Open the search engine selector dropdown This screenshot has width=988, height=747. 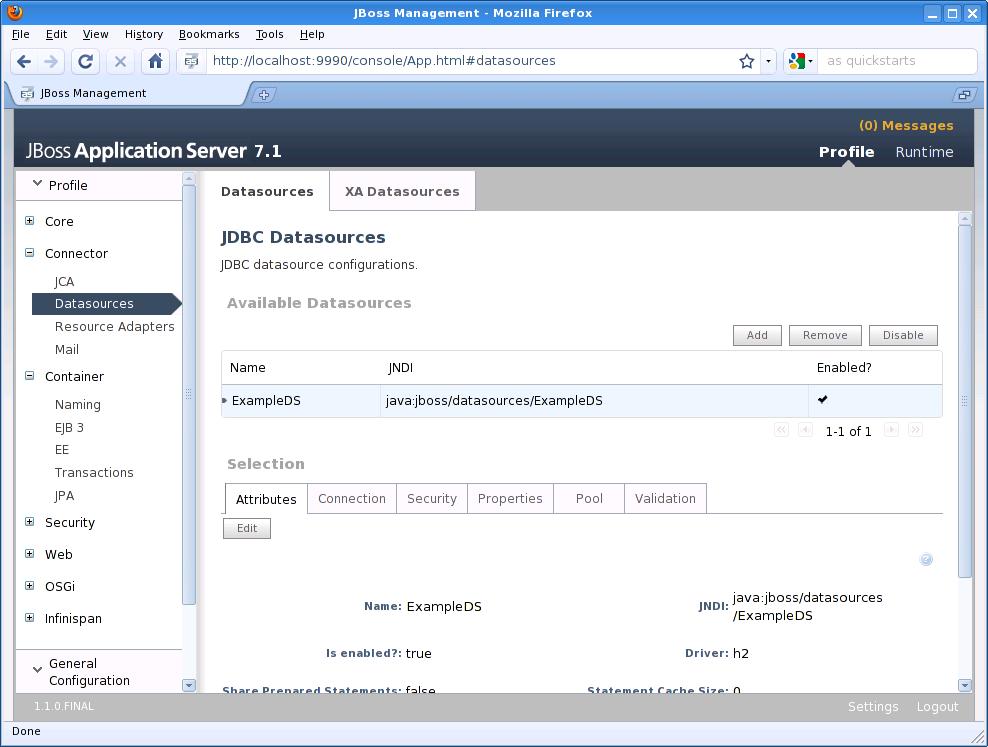801,61
